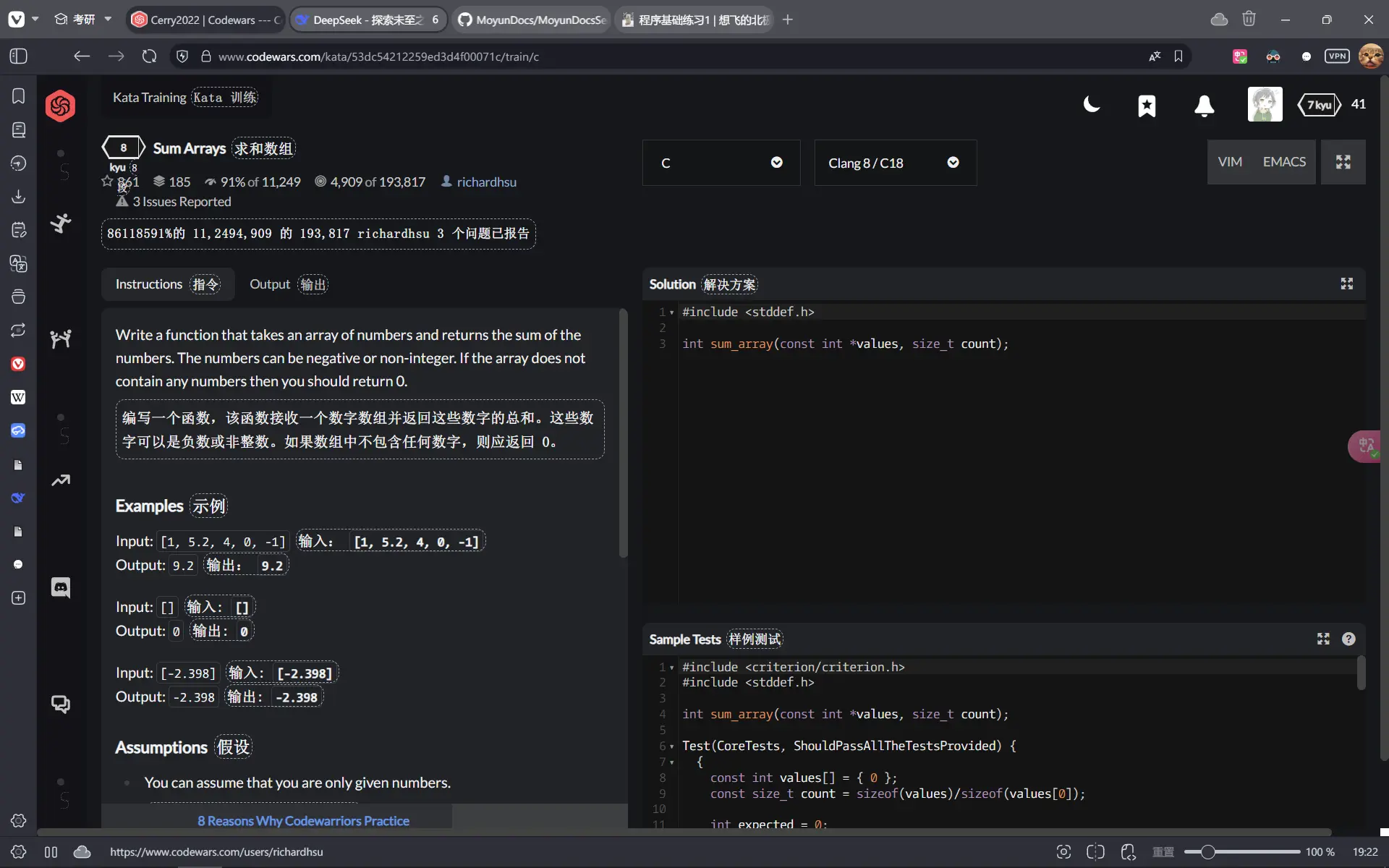Expand the Solution editor to fullscreen
Image resolution: width=1389 pixels, height=868 pixels.
click(1346, 284)
